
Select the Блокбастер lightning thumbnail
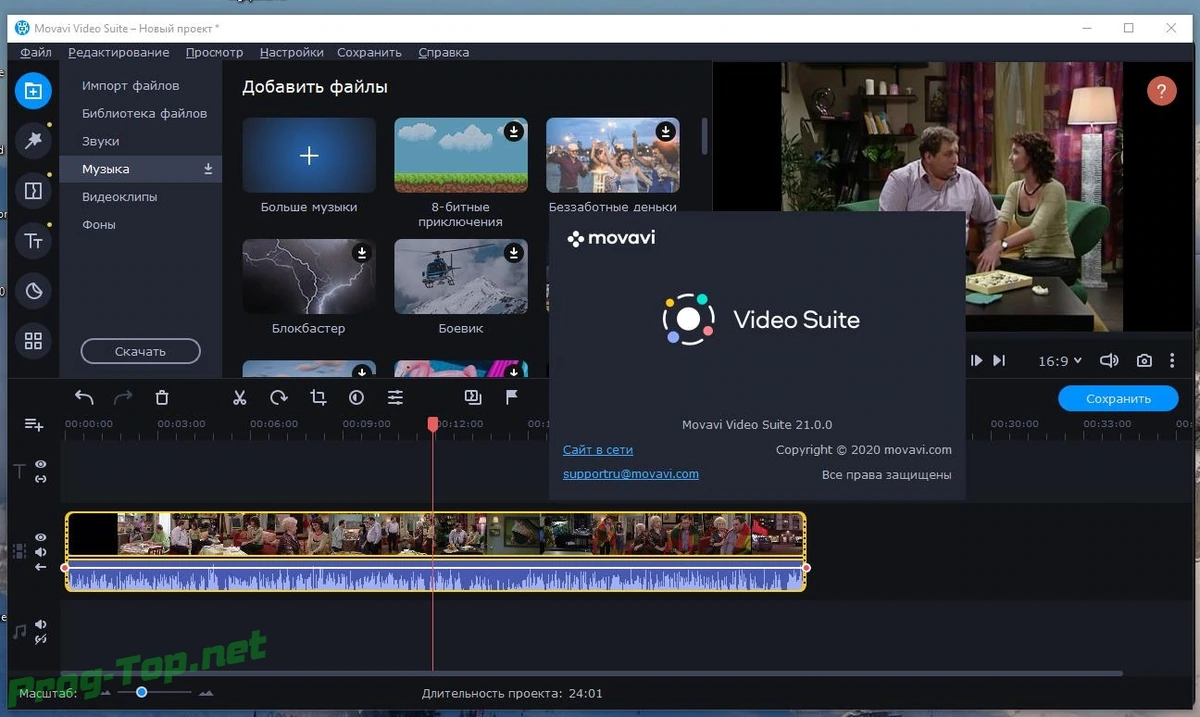tap(309, 276)
